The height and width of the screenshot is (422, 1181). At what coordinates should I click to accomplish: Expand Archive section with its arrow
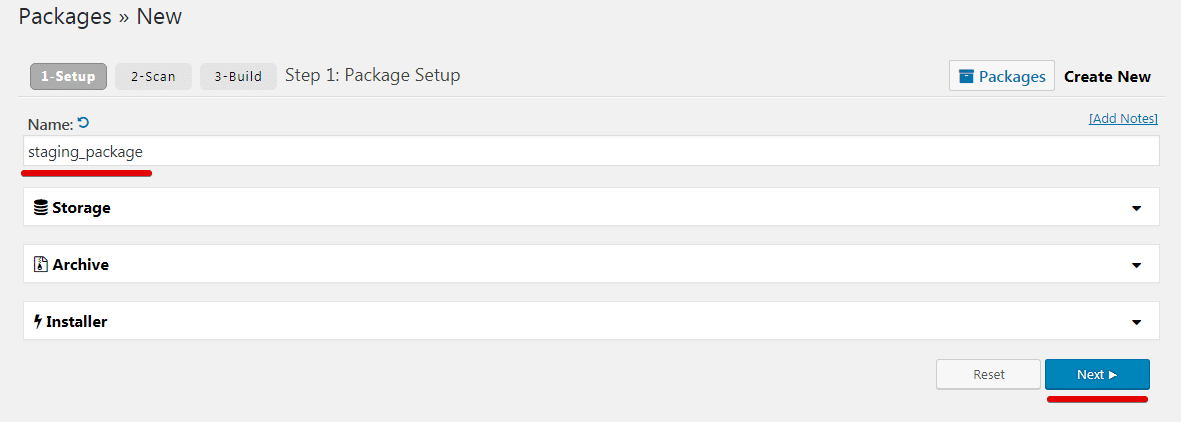pyautogui.click(x=1137, y=266)
